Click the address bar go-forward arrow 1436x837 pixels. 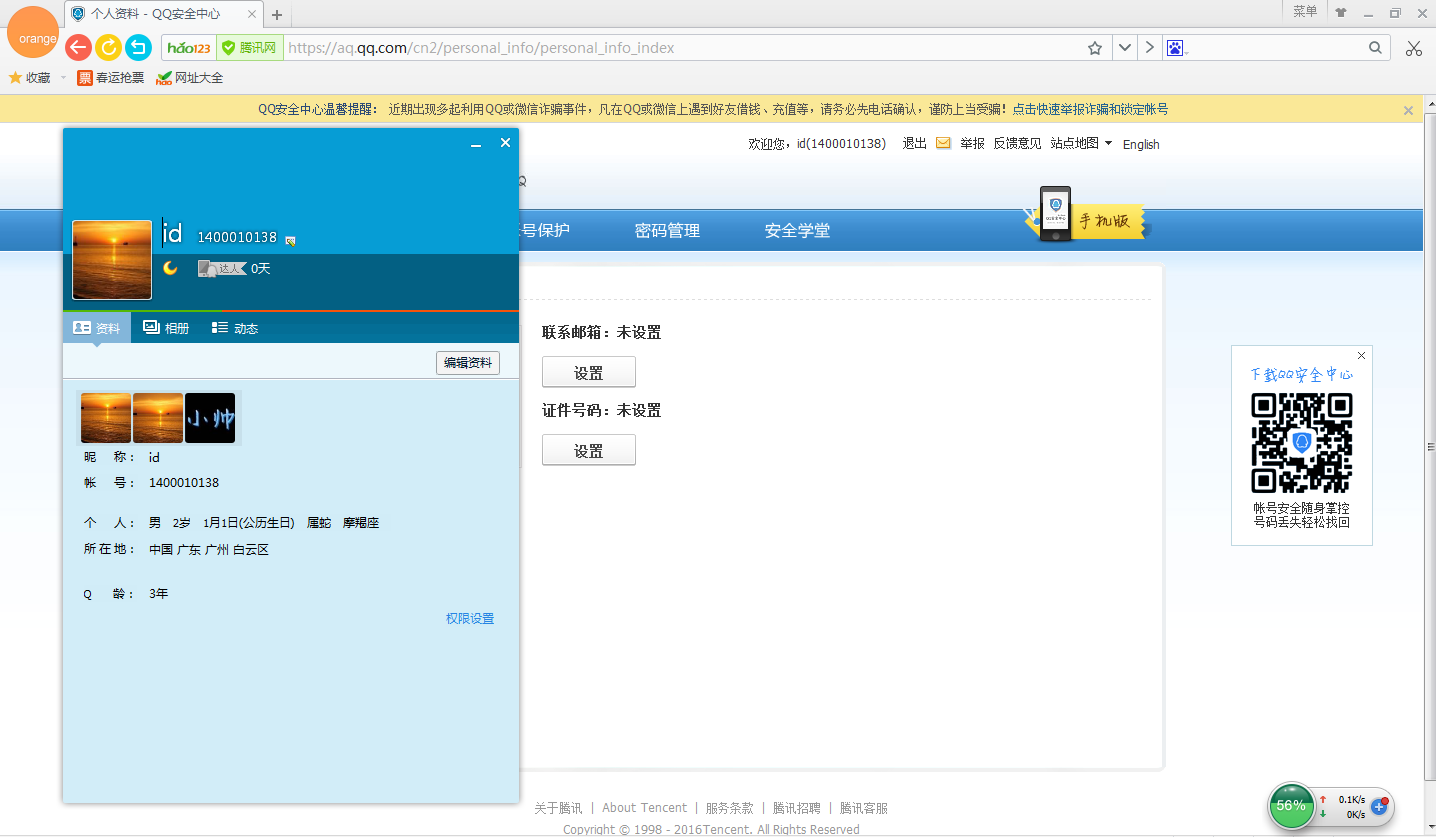(1149, 48)
